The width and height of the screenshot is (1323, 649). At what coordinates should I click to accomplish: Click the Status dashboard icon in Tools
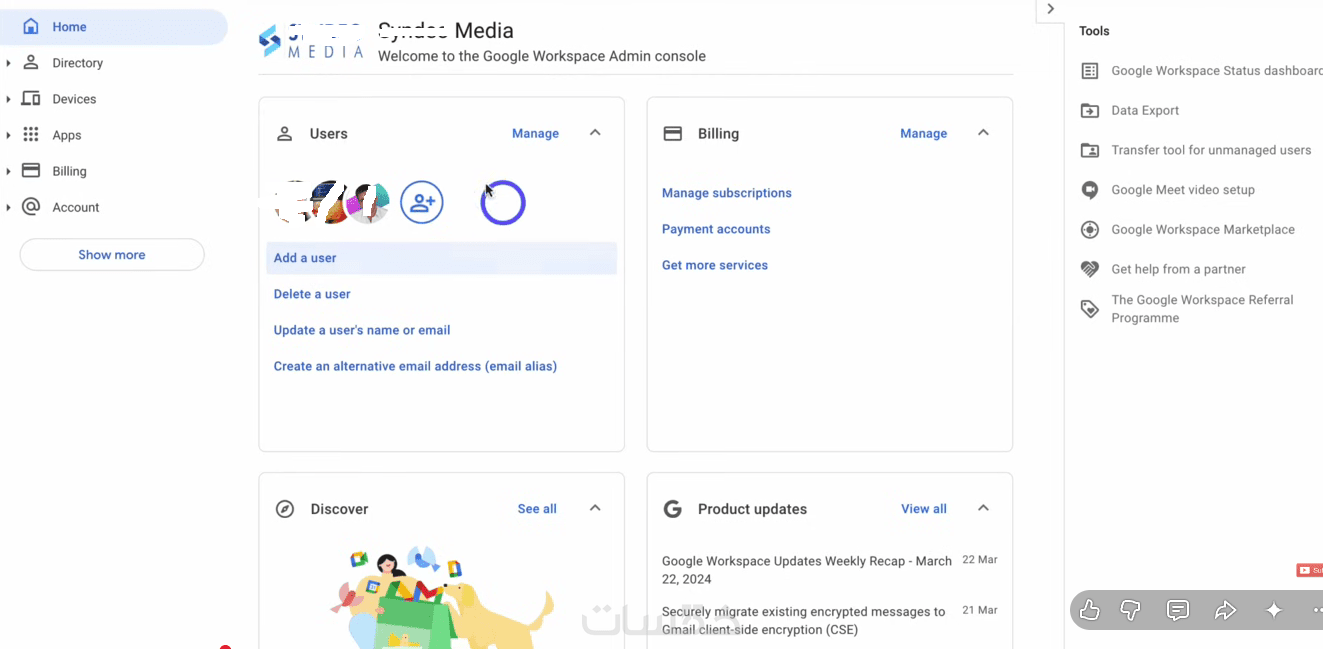click(1090, 71)
